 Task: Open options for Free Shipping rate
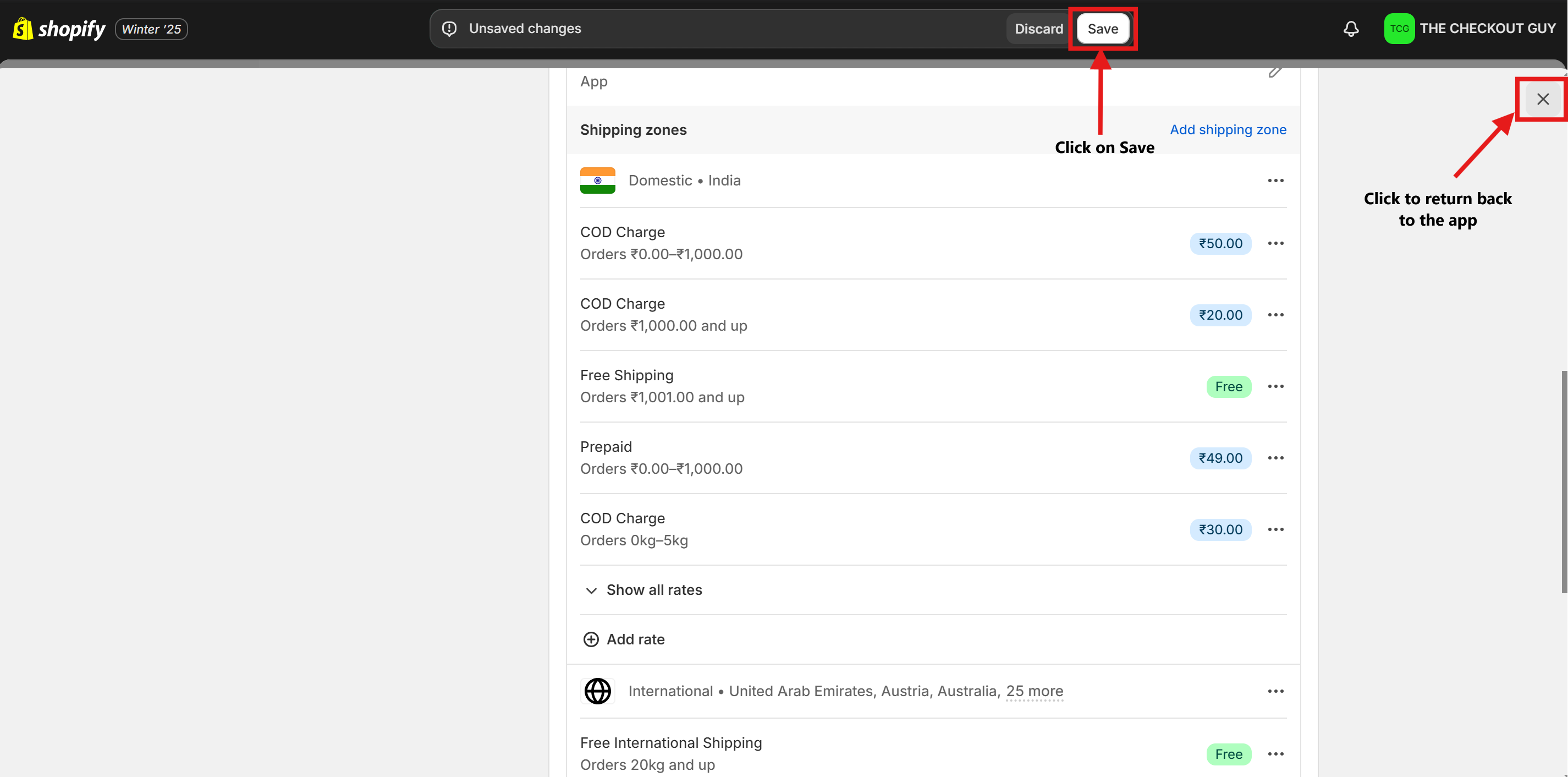[1275, 387]
